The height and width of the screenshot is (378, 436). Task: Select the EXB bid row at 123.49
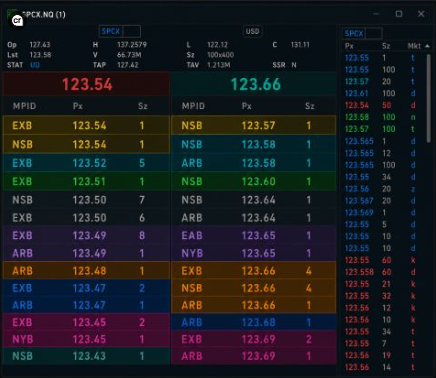coord(86,235)
